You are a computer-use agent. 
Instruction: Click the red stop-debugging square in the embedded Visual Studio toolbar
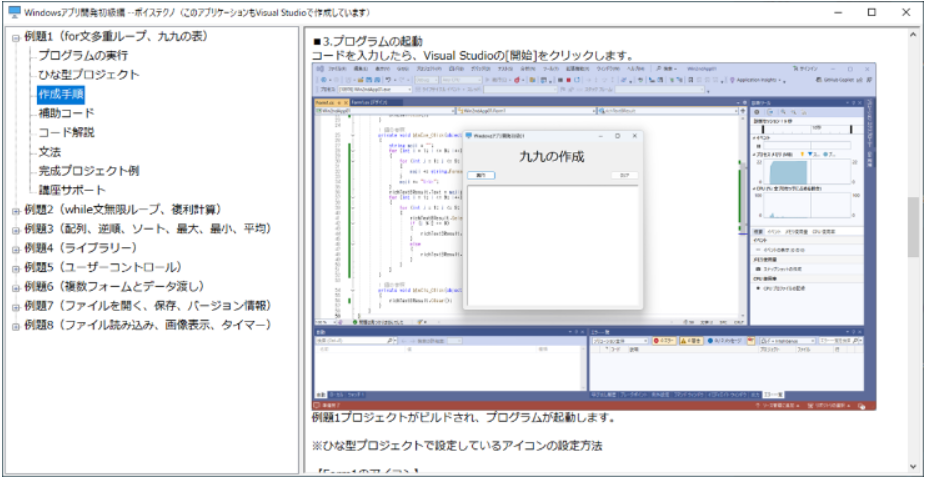[x=568, y=80]
